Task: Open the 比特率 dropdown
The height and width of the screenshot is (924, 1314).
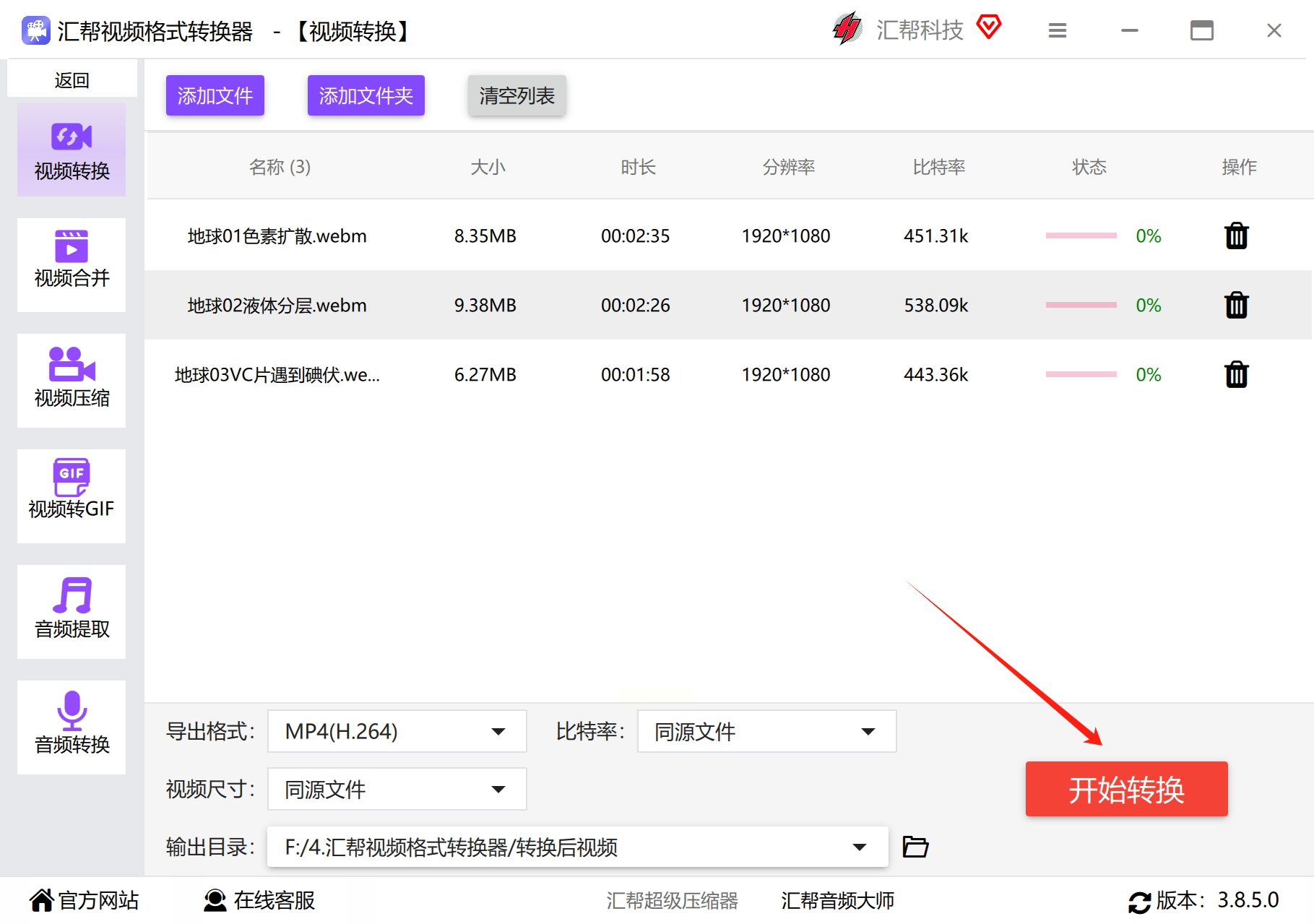Action: click(x=766, y=731)
